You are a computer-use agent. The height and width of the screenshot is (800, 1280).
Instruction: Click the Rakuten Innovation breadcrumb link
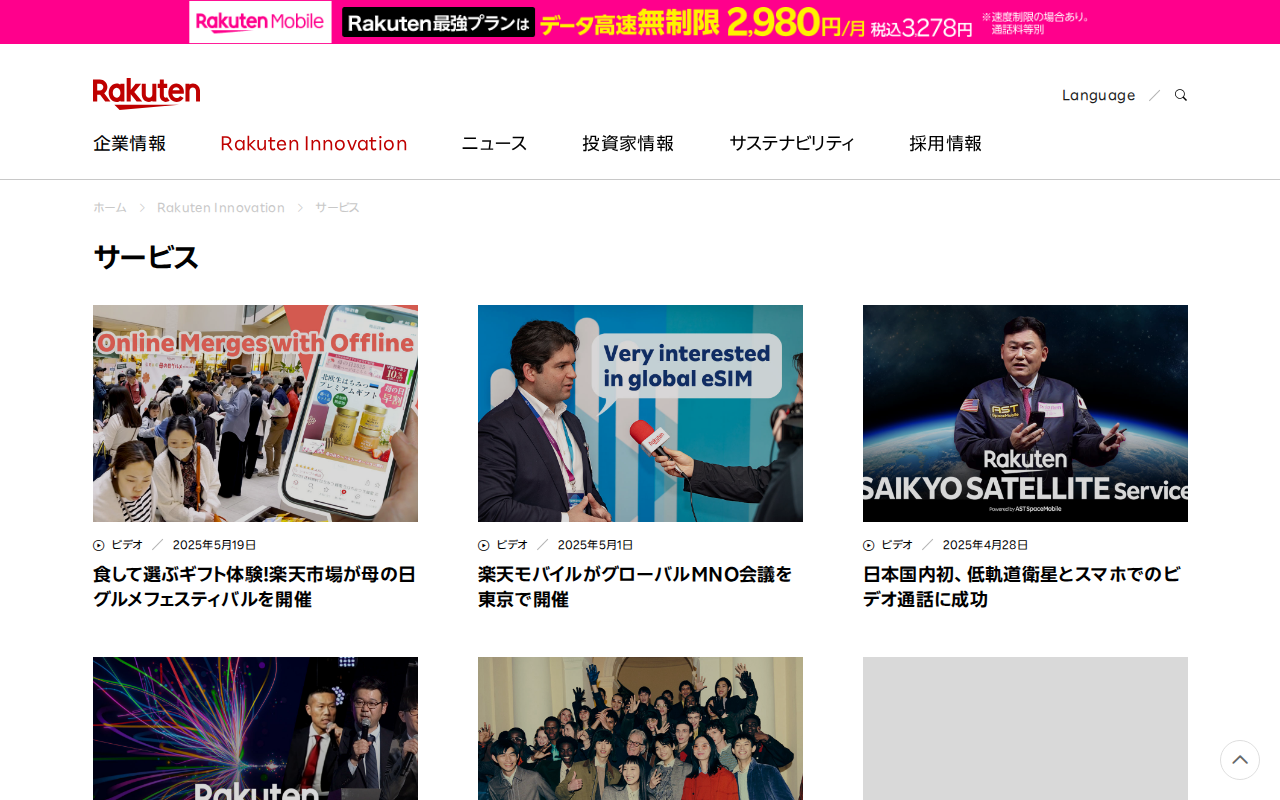point(220,206)
